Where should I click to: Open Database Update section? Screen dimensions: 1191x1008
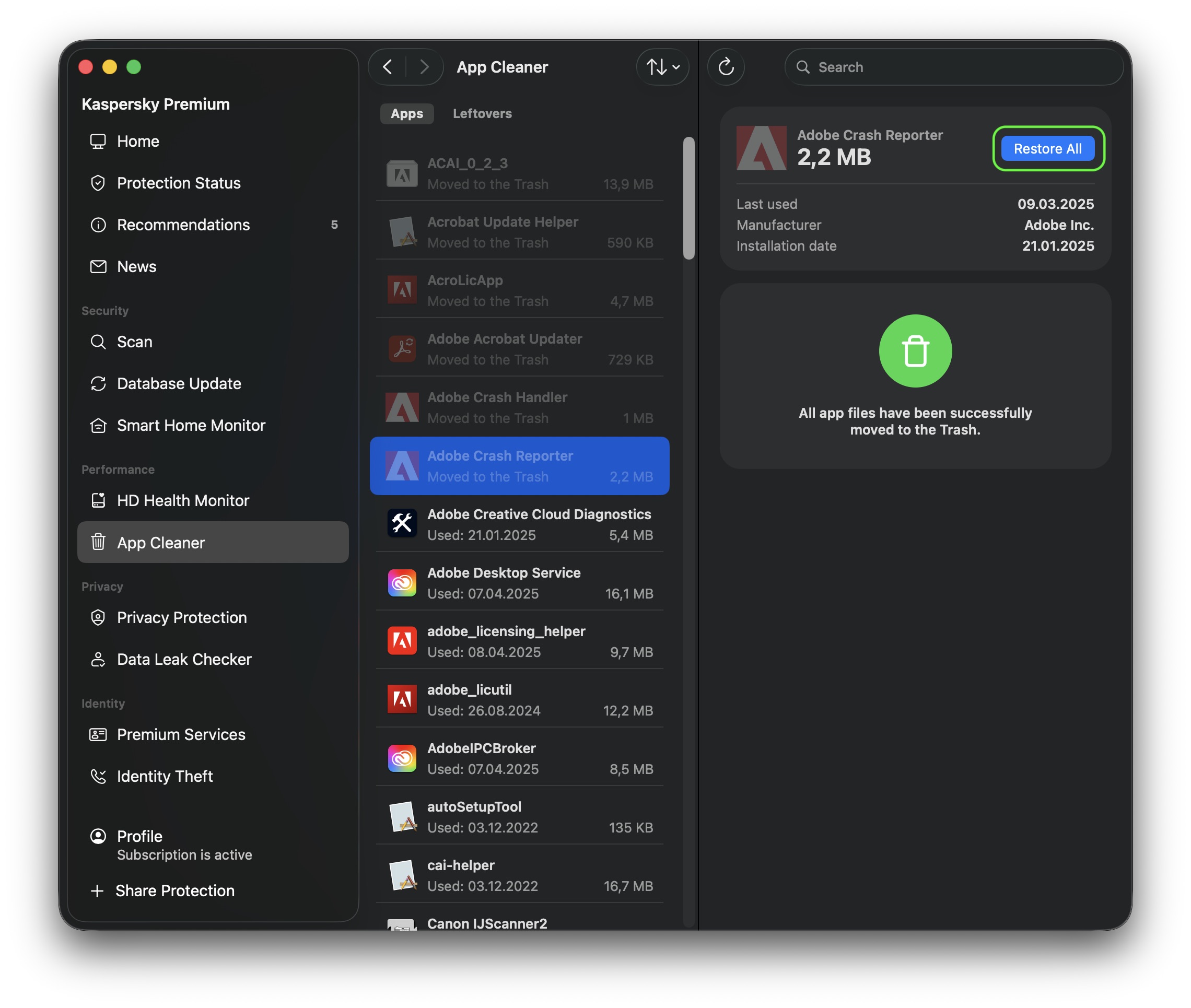coord(213,383)
